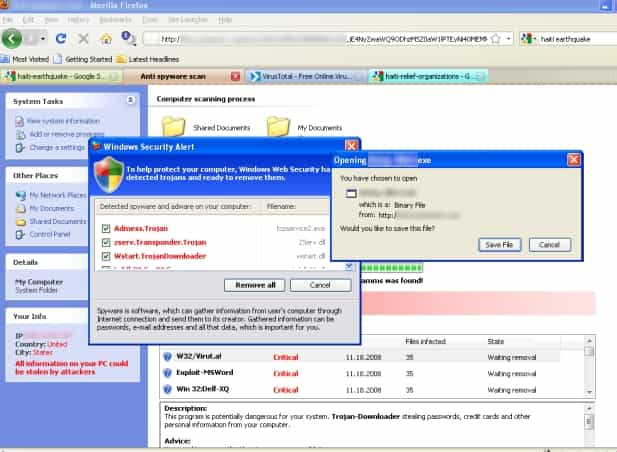Switch to the haiti-earthquake Google Search tab

pos(61,76)
